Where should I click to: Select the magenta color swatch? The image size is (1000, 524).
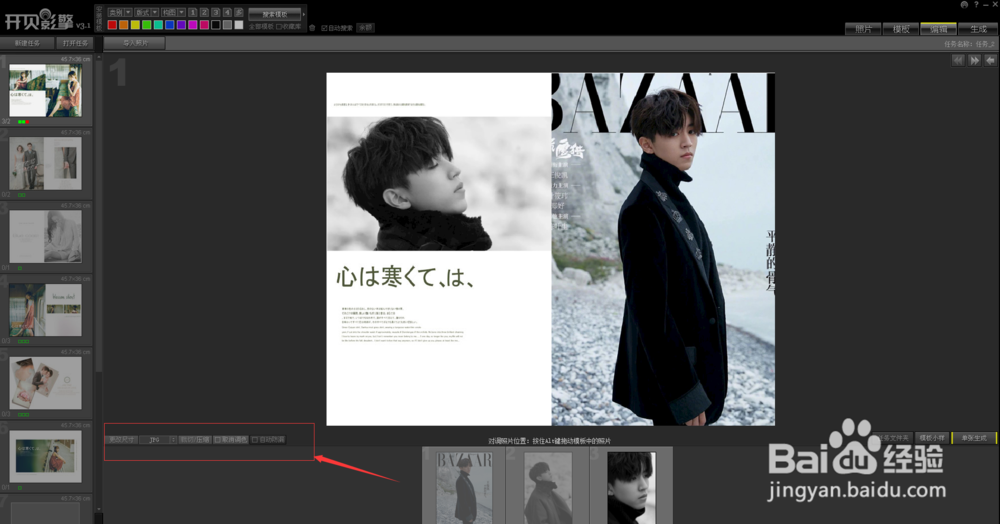click(193, 25)
